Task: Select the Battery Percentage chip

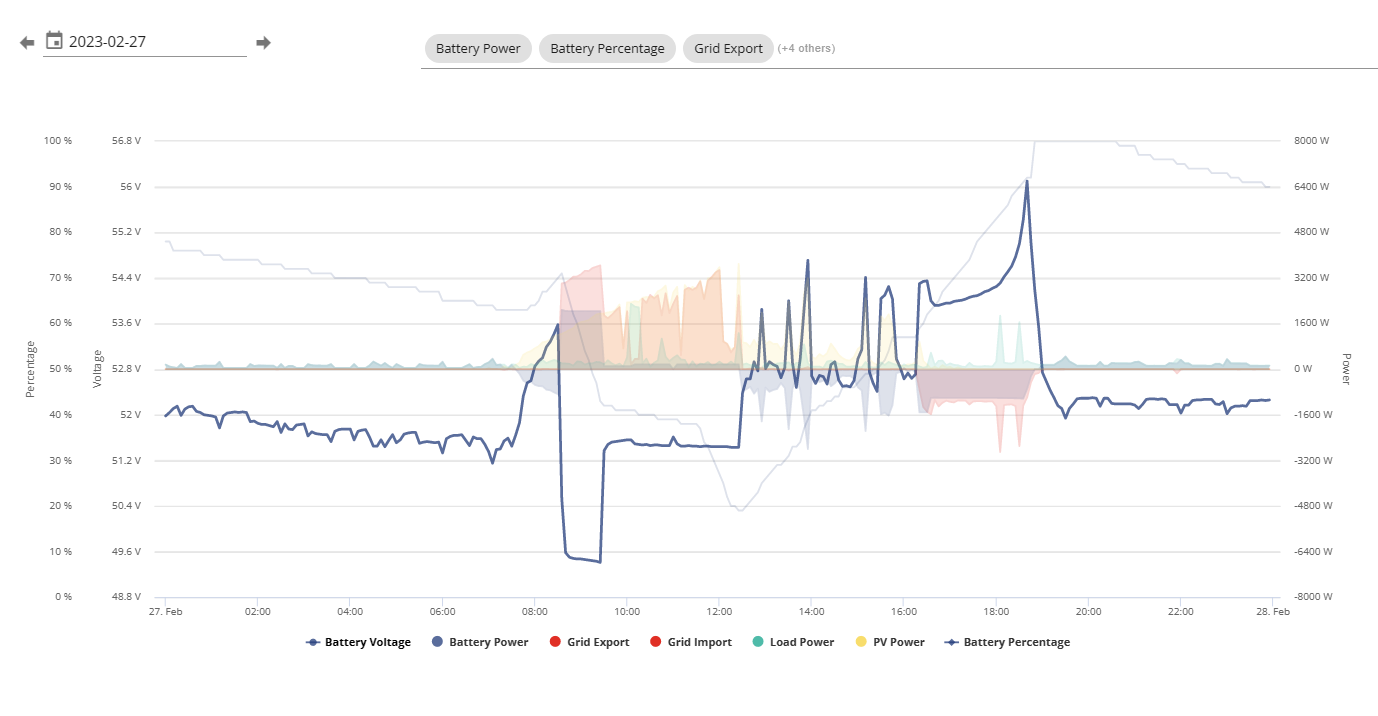Action: pyautogui.click(x=607, y=48)
